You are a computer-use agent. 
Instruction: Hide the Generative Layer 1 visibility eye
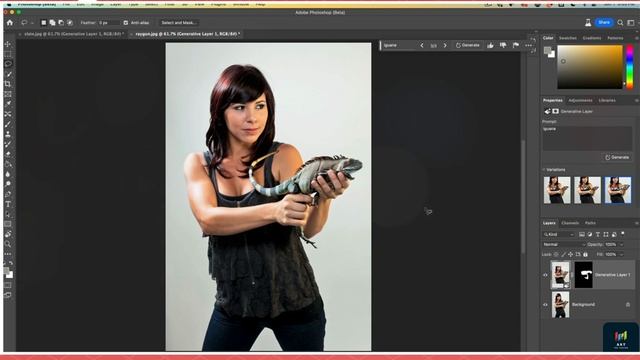(x=545, y=275)
